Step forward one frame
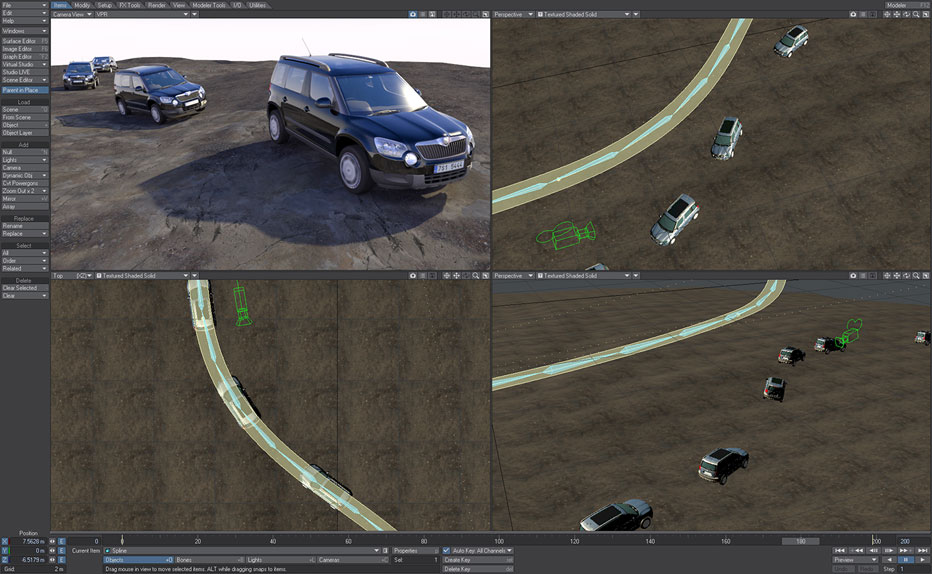Image resolution: width=932 pixels, height=574 pixels. 889,551
